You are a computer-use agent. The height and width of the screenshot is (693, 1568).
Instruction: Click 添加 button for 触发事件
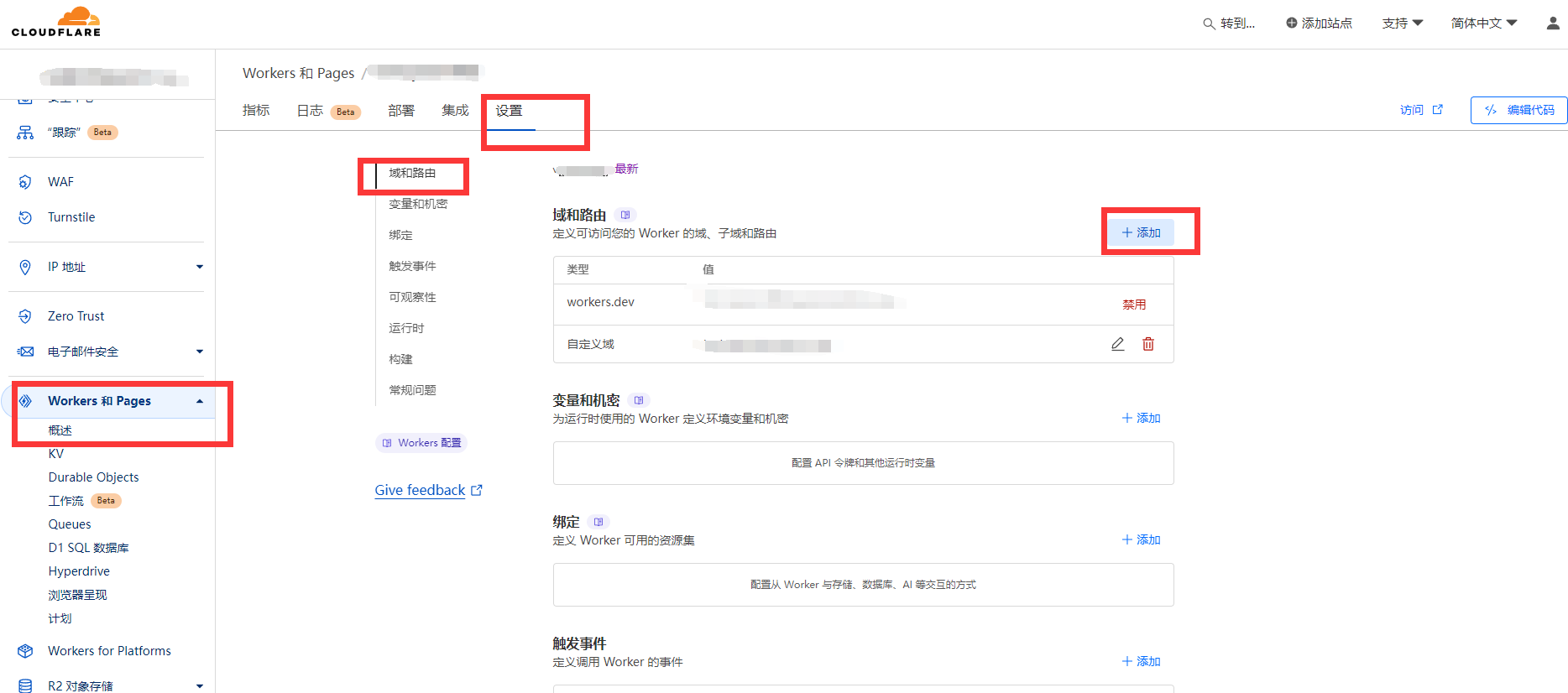pyautogui.click(x=1141, y=661)
